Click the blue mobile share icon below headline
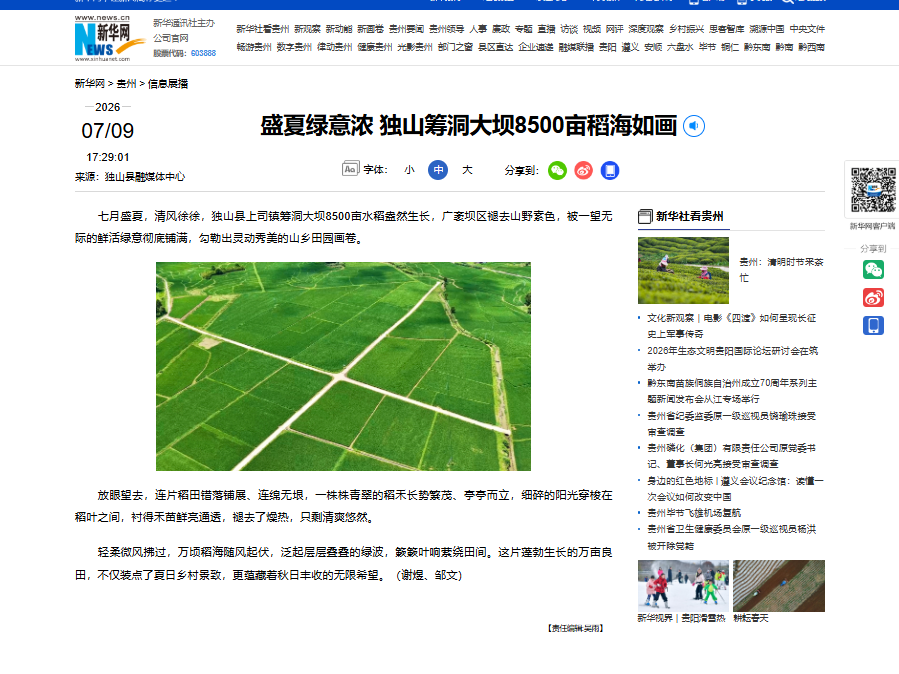Image resolution: width=899 pixels, height=674 pixels. click(610, 170)
